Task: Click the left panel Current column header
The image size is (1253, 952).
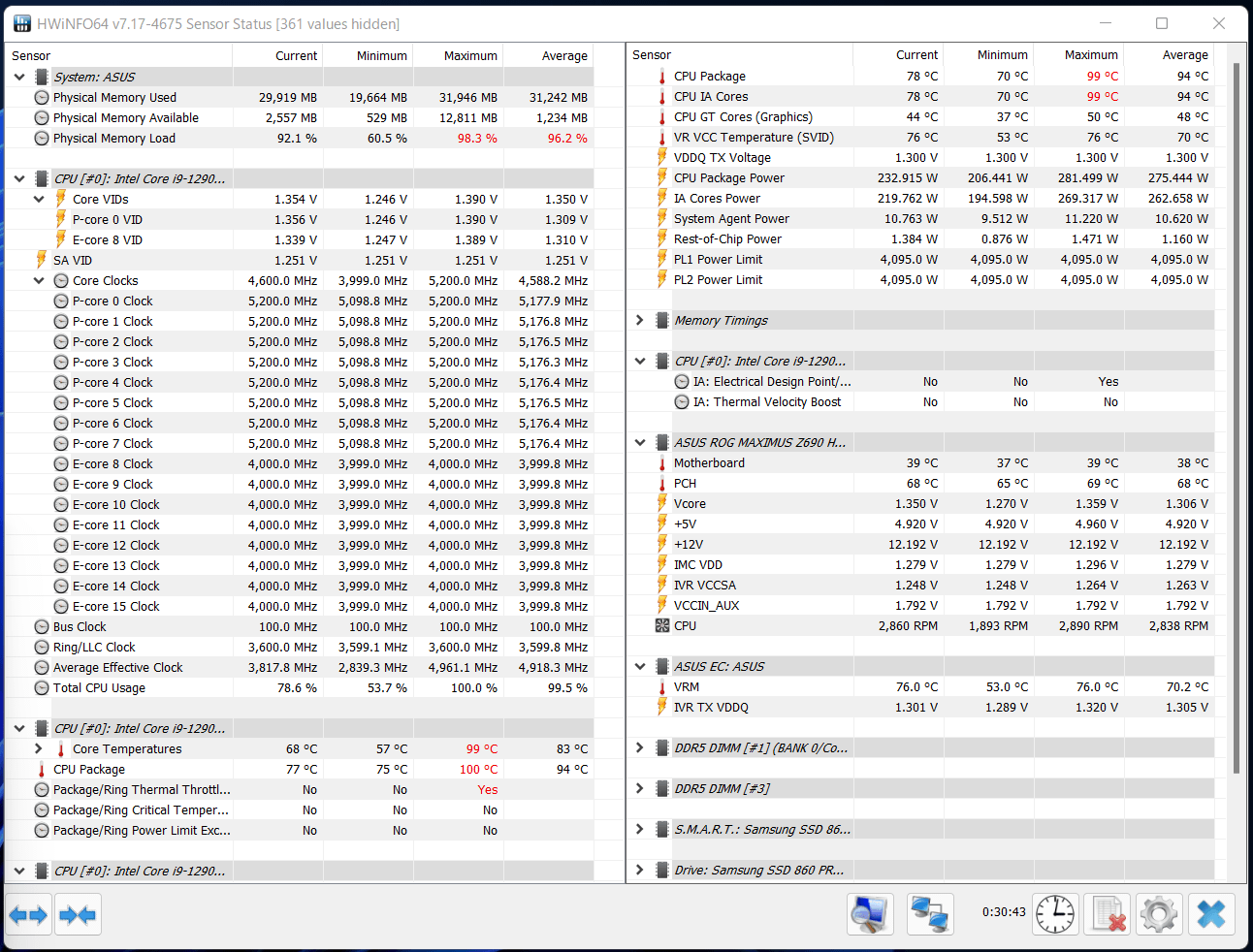Action: [277, 55]
